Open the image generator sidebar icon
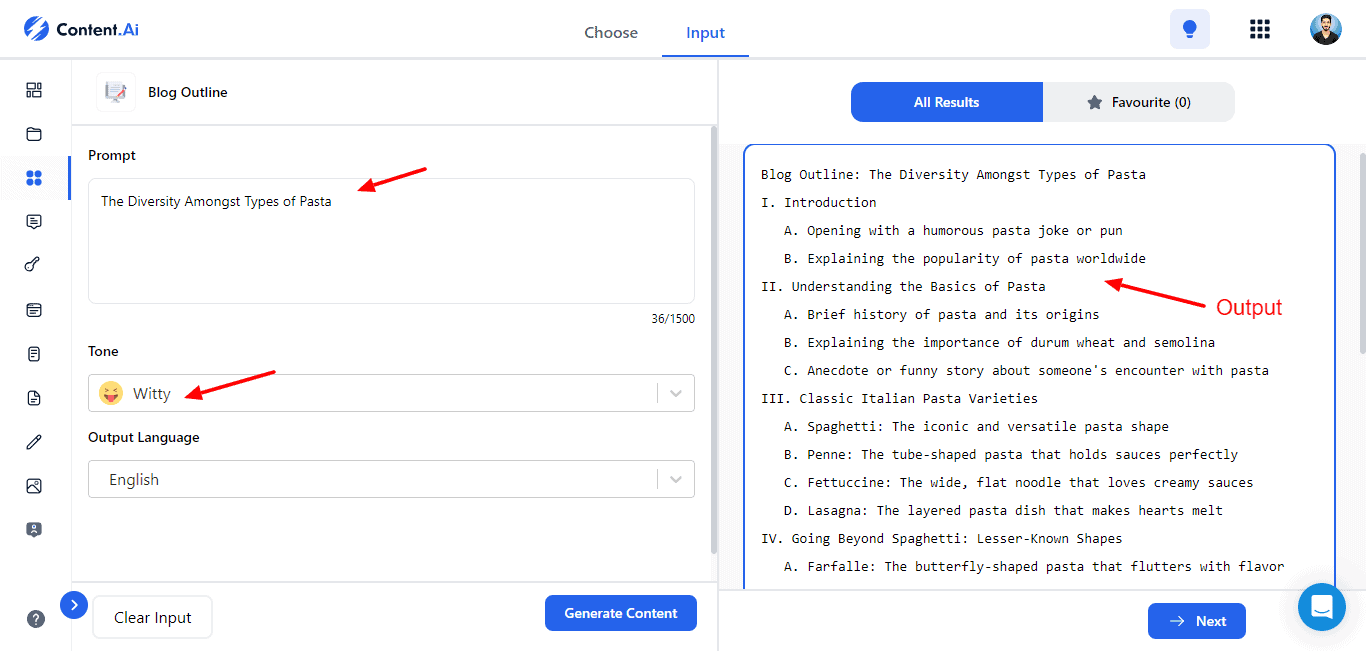The width and height of the screenshot is (1366, 651). point(34,486)
